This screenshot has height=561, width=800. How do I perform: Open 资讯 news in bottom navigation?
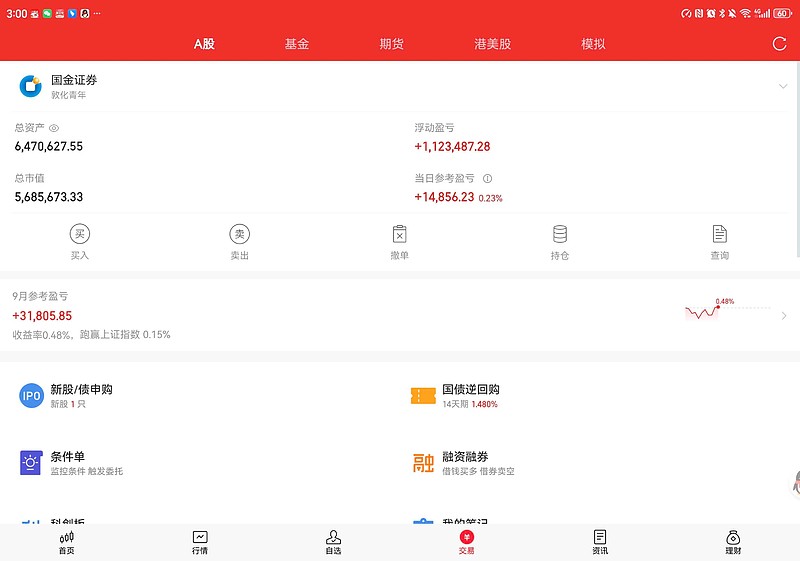pyautogui.click(x=600, y=543)
